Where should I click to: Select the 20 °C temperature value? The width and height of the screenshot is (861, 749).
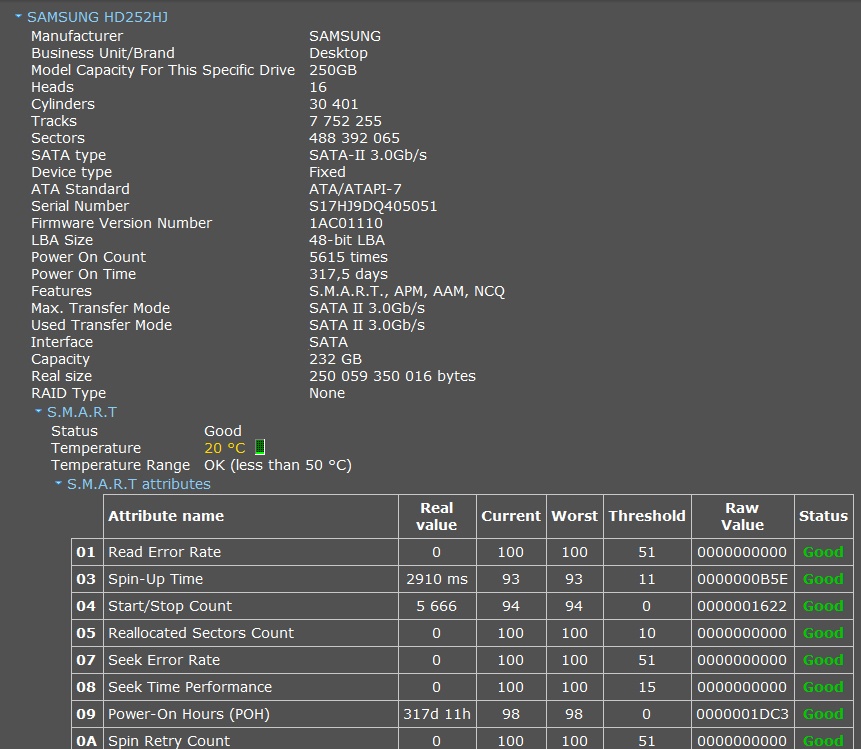(225, 448)
